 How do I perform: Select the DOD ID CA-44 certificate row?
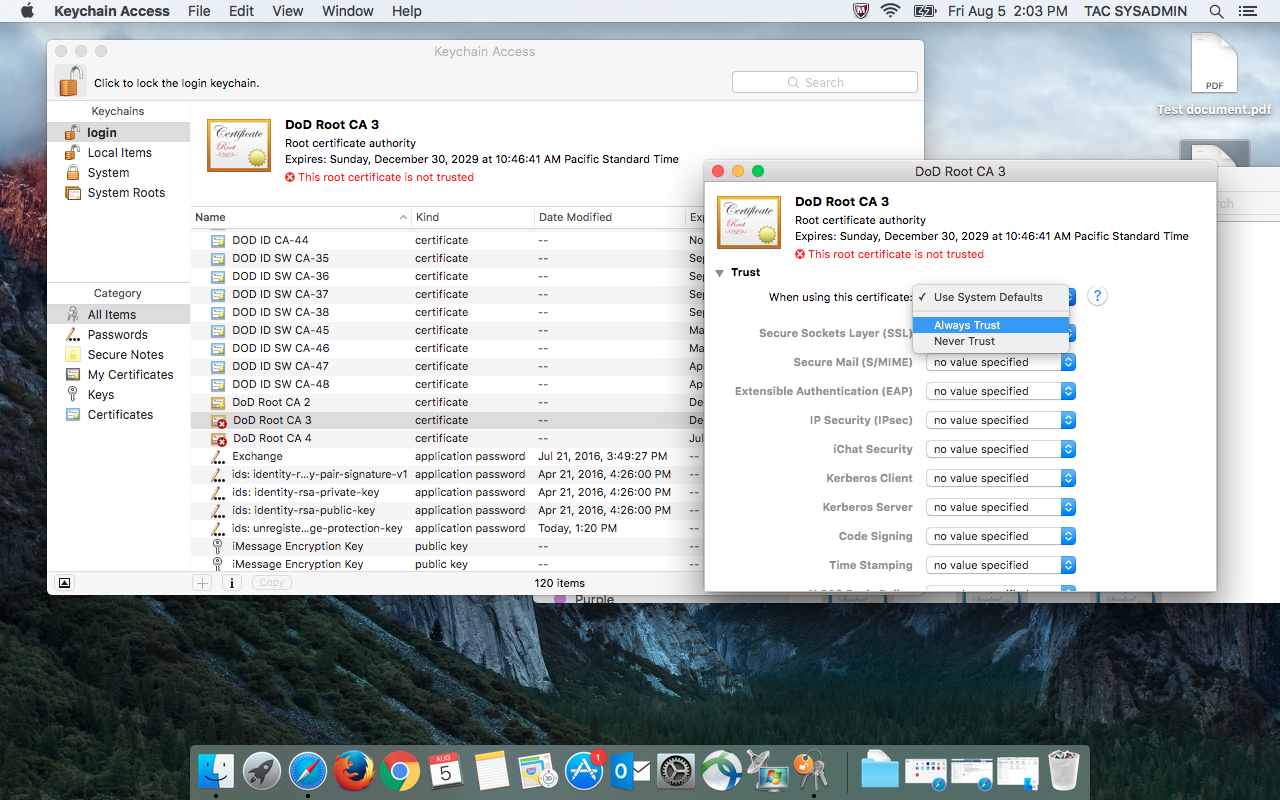[447, 240]
